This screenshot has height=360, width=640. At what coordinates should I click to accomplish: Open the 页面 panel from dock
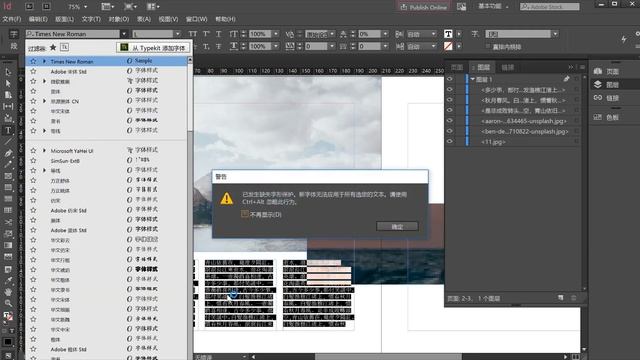tap(607, 71)
